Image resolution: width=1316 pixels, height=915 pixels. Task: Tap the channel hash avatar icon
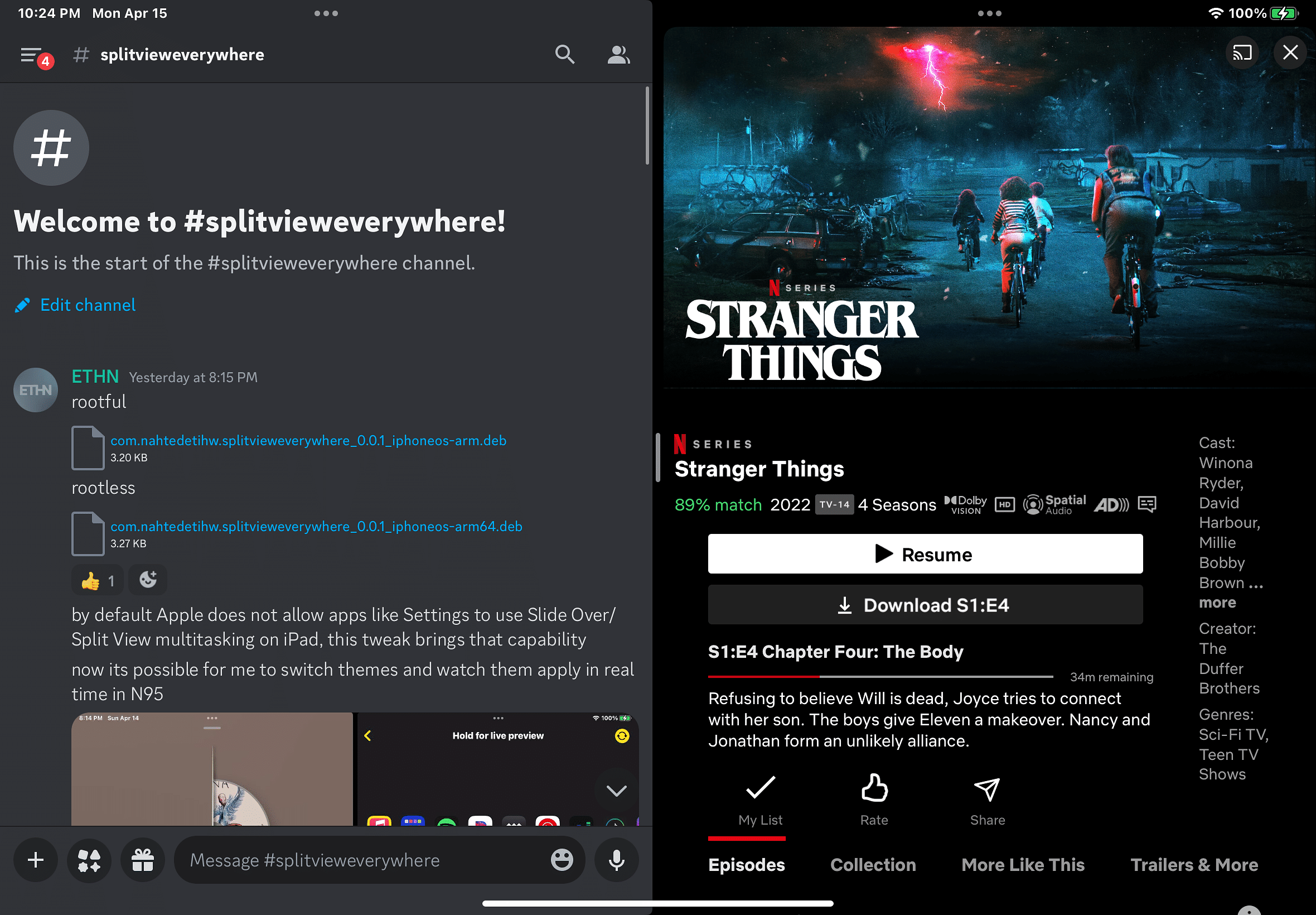coord(51,148)
